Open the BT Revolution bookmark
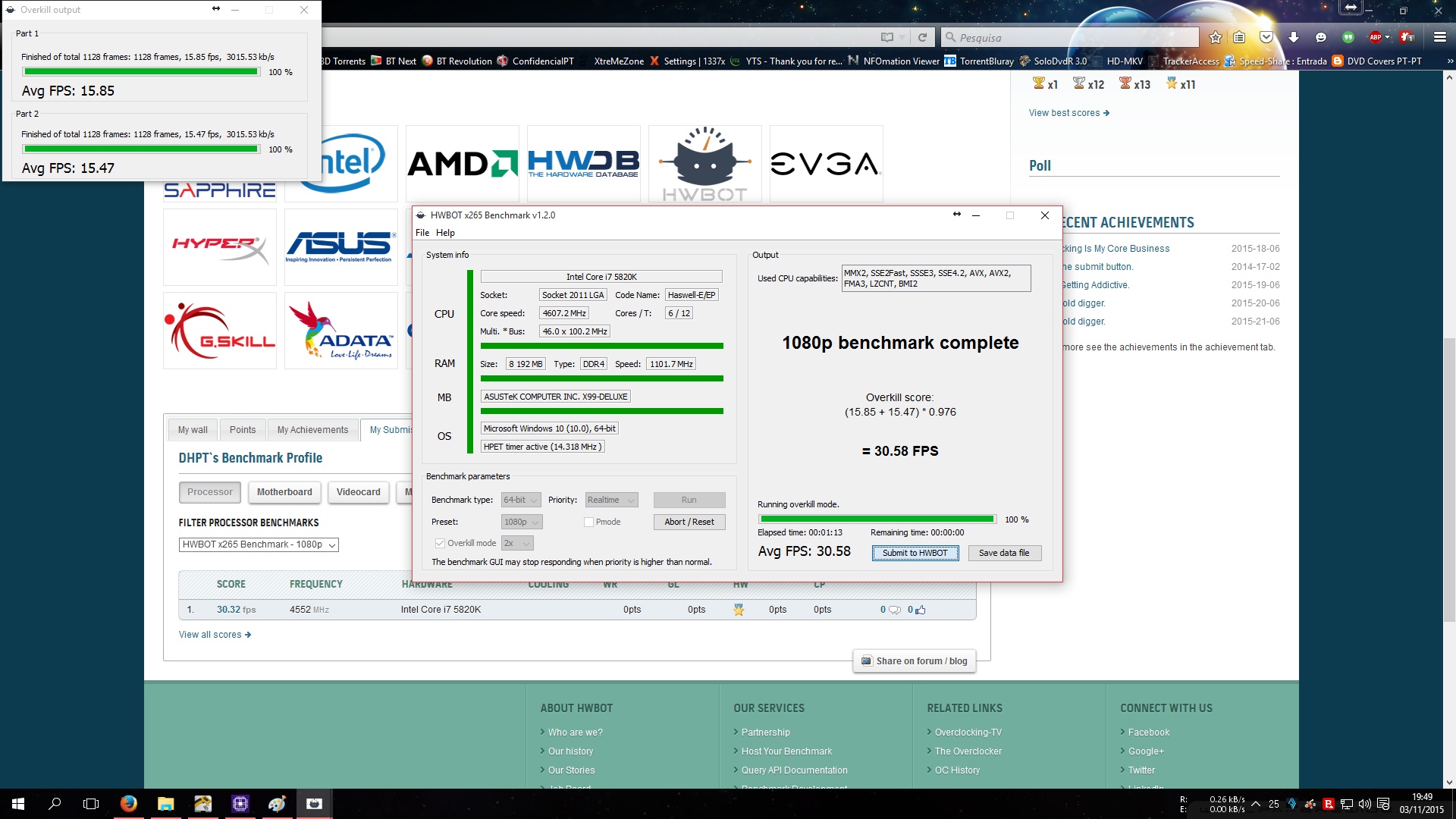The width and height of the screenshot is (1456, 819). [x=457, y=61]
